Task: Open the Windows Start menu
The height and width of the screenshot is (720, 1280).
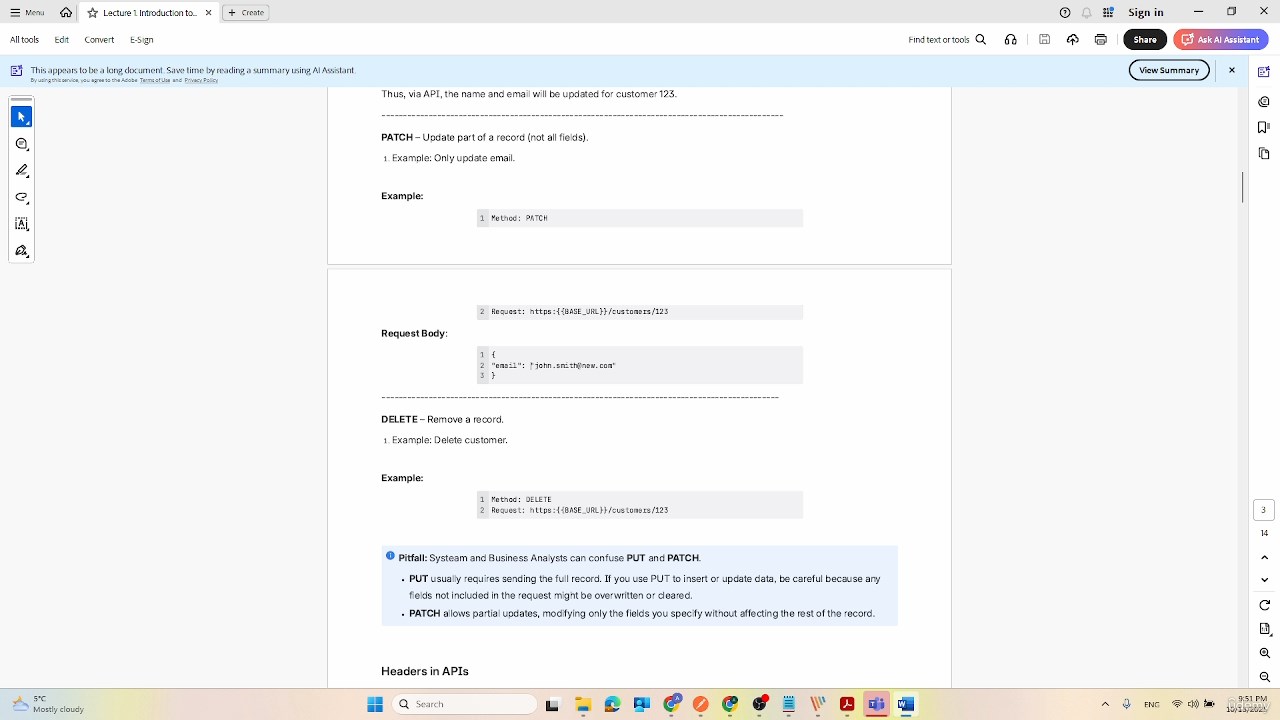Action: click(x=375, y=704)
